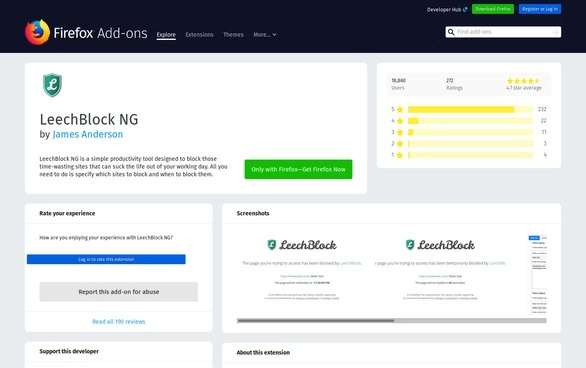Viewport: 586px width, 368px height.
Task: Click the LeechBlock NG shield icon
Action: point(52,85)
